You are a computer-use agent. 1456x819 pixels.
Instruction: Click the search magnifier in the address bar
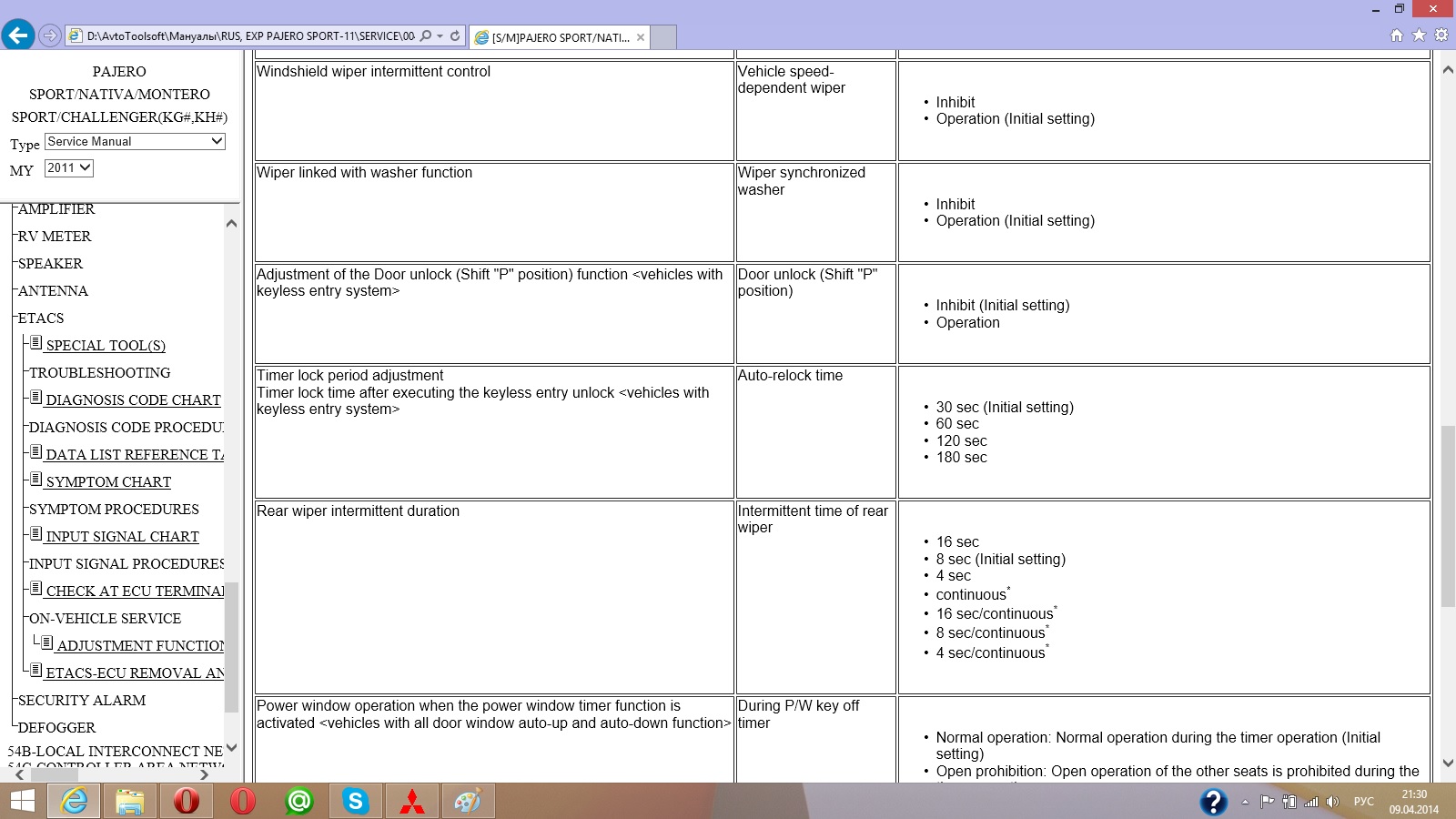[426, 36]
